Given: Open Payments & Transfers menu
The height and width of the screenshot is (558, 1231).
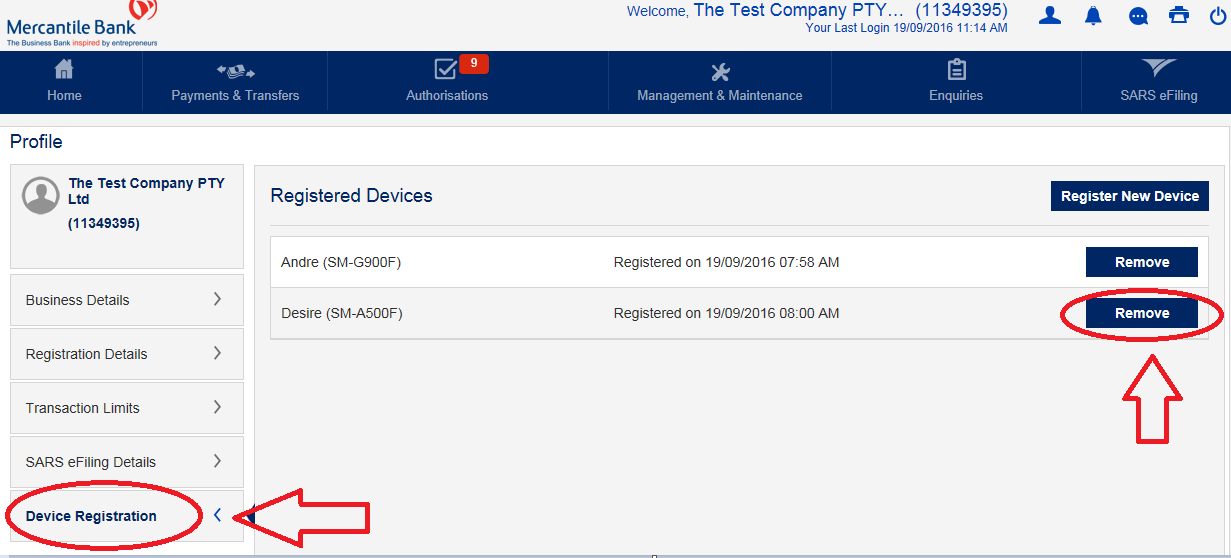Looking at the screenshot, I should 235,82.
